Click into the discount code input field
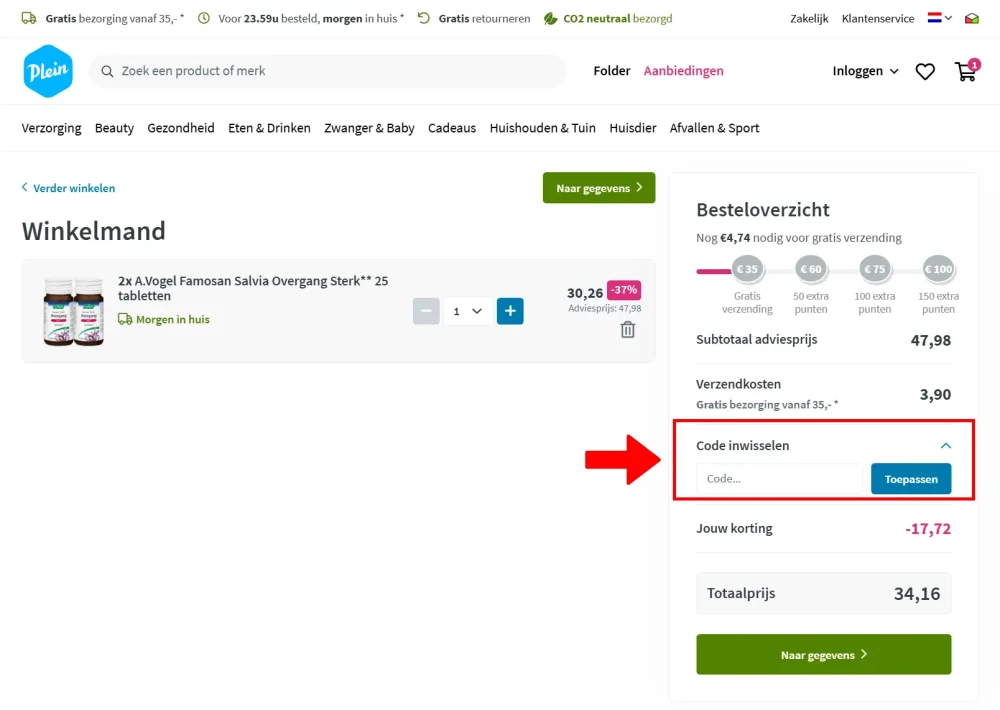Screen dimensions: 1000x710 pos(779,479)
